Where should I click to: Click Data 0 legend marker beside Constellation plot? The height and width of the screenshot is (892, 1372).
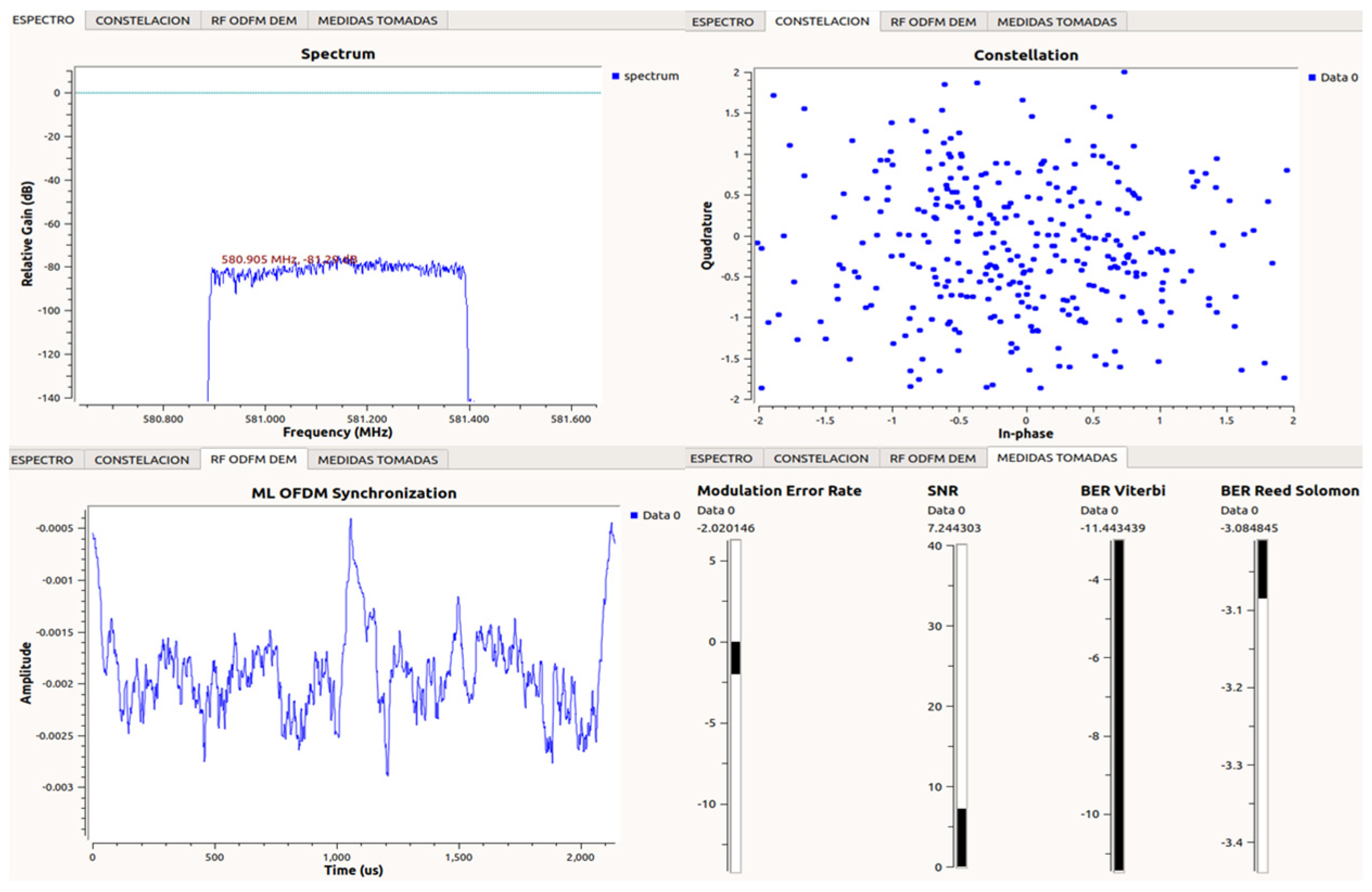point(1312,77)
